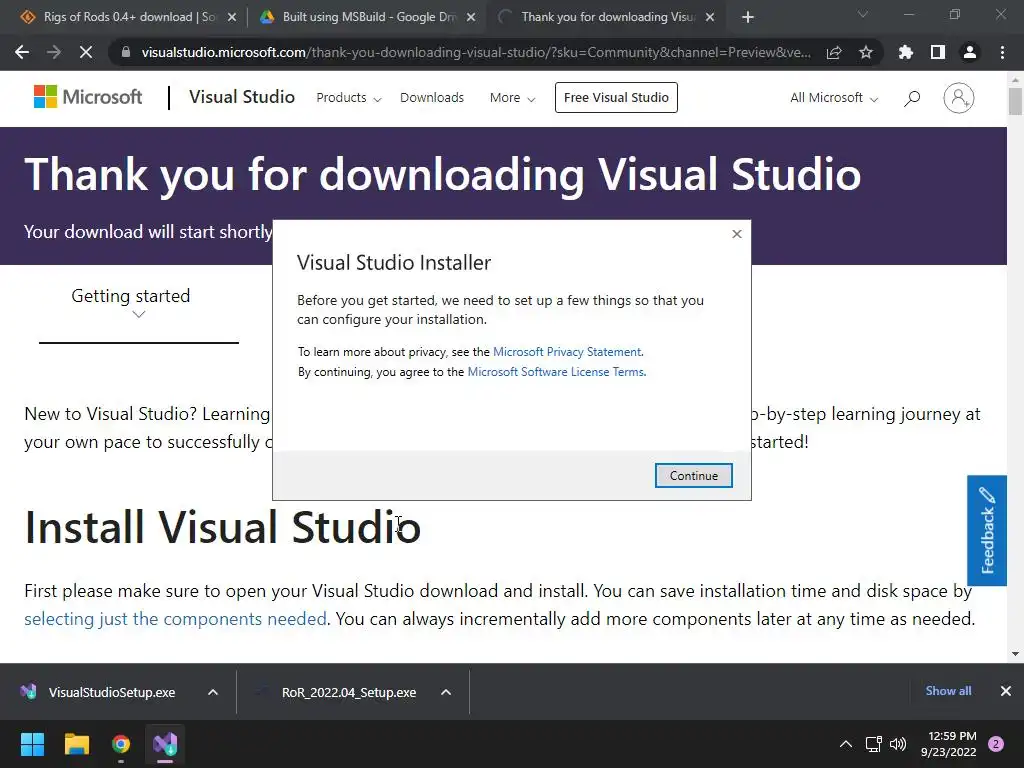
Task: Click selecting just the components needed link
Action: [175, 618]
